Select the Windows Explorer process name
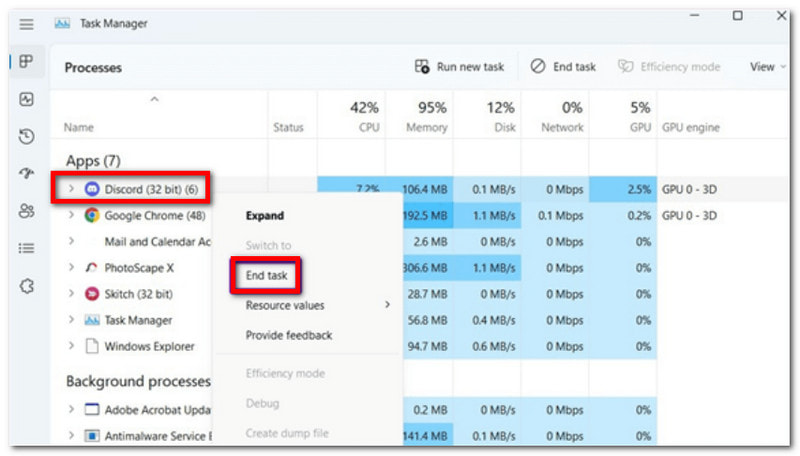The height and width of the screenshot is (456, 800). pos(149,347)
